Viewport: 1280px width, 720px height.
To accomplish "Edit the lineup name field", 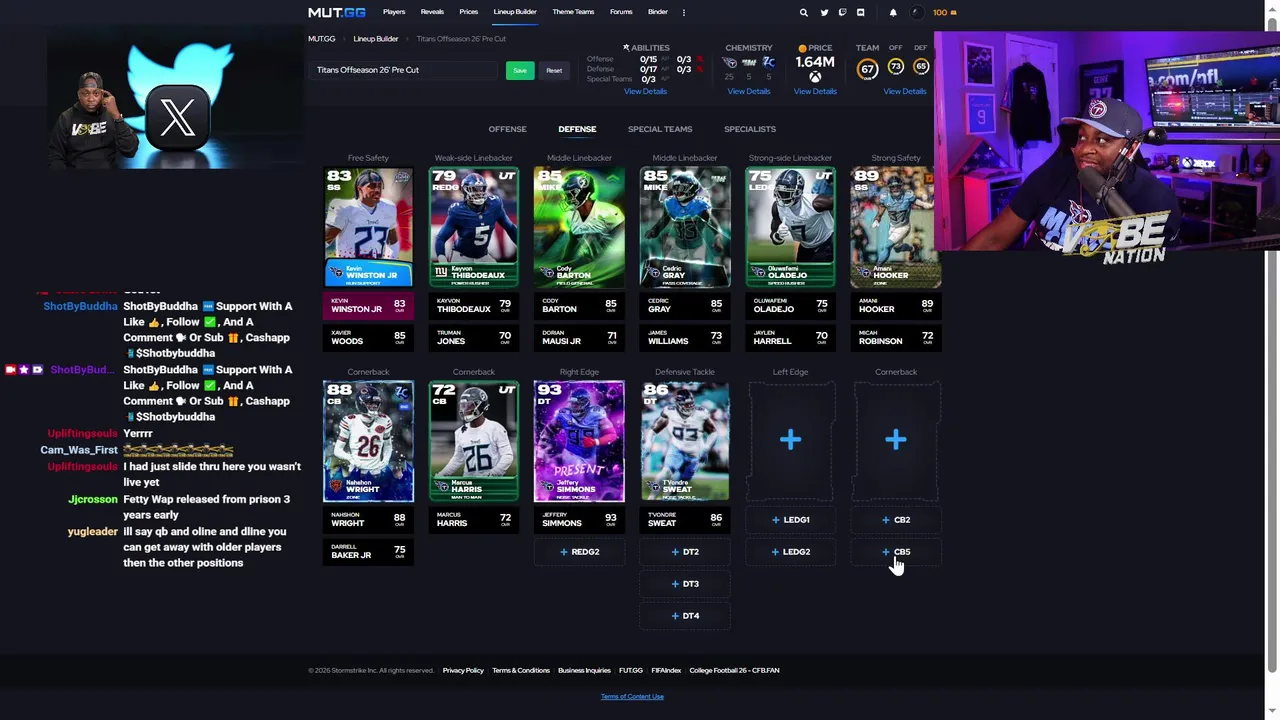I will pos(403,70).
